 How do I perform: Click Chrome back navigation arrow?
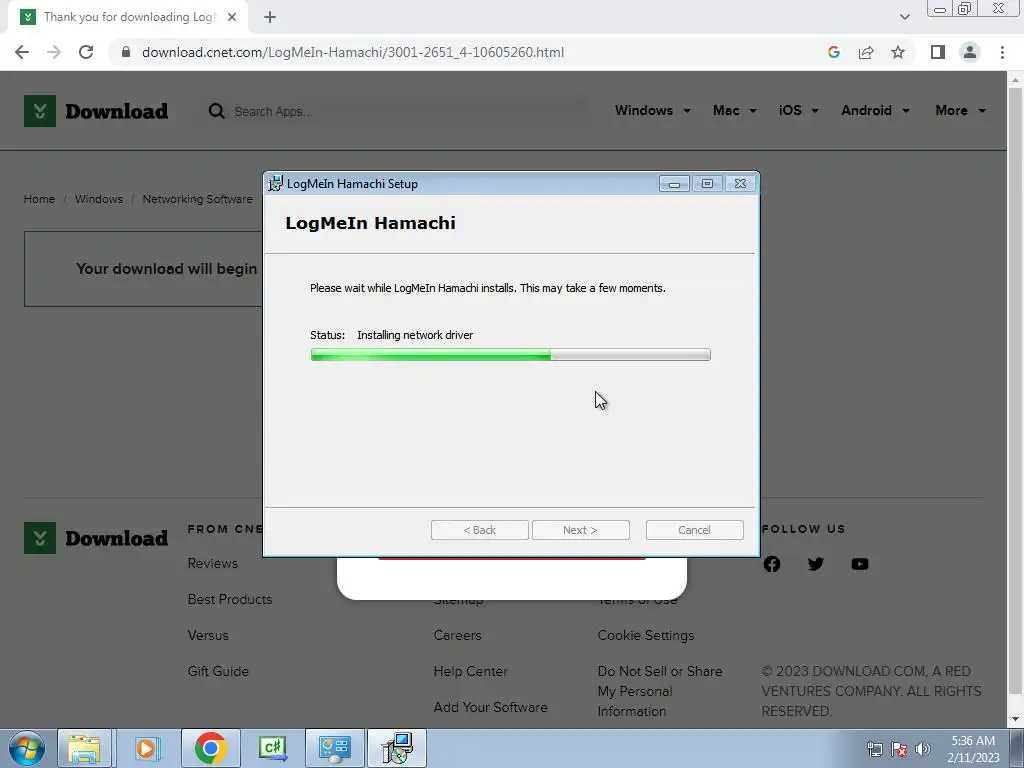tap(22, 52)
